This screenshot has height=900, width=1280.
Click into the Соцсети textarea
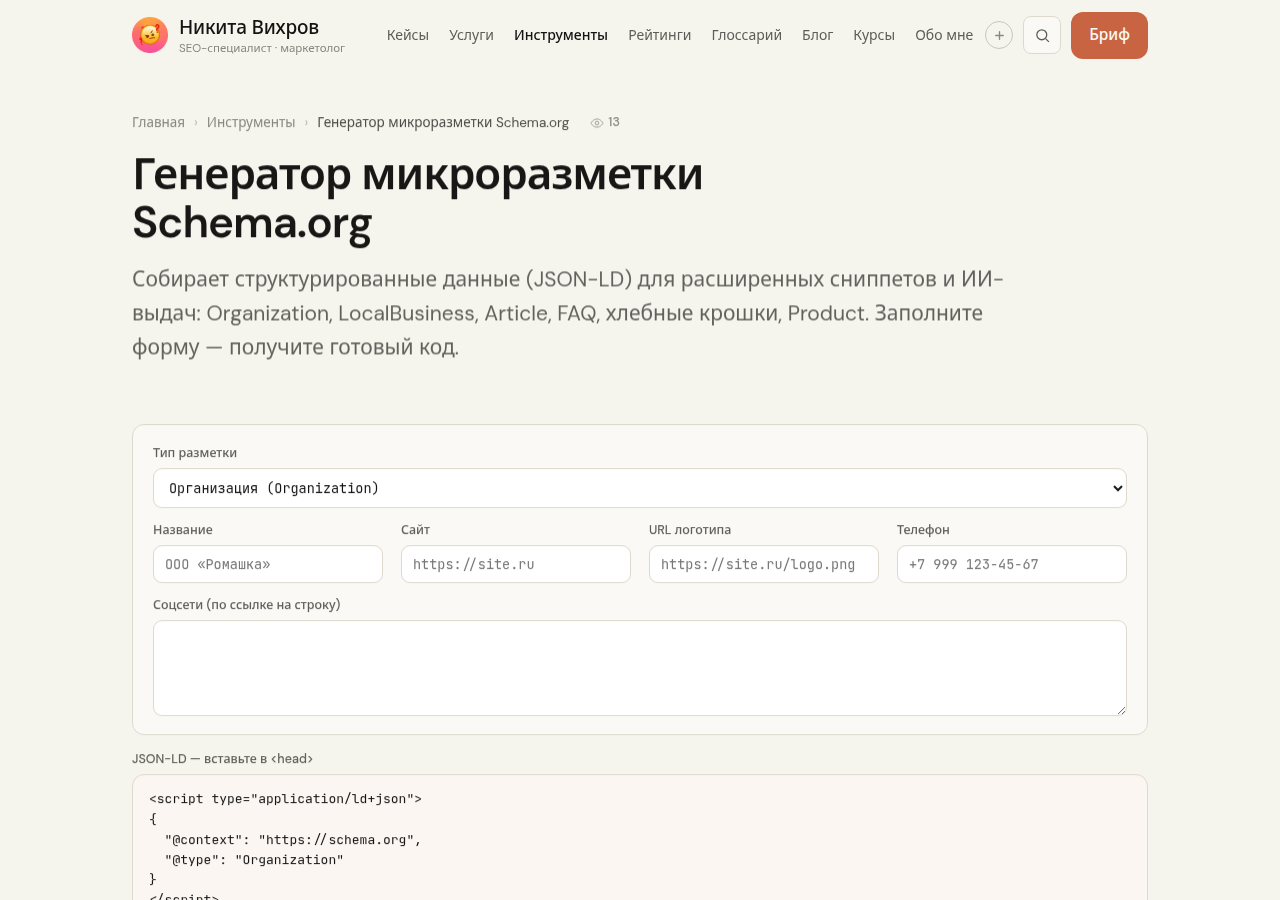(x=640, y=668)
